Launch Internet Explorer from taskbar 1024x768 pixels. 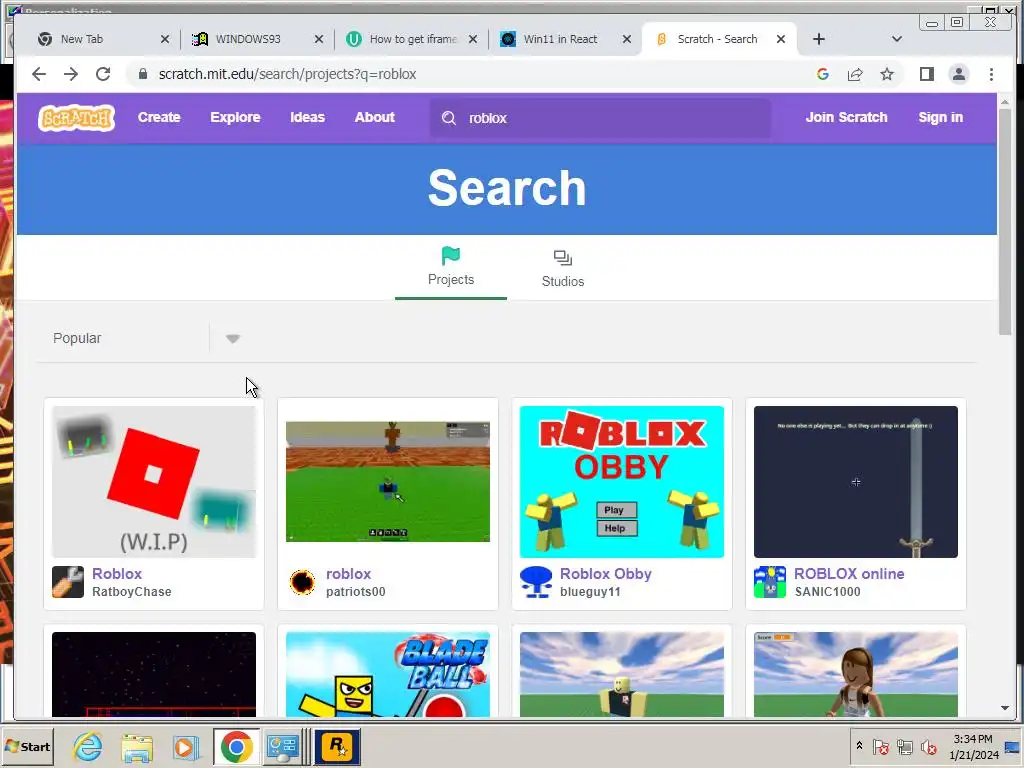(x=88, y=746)
